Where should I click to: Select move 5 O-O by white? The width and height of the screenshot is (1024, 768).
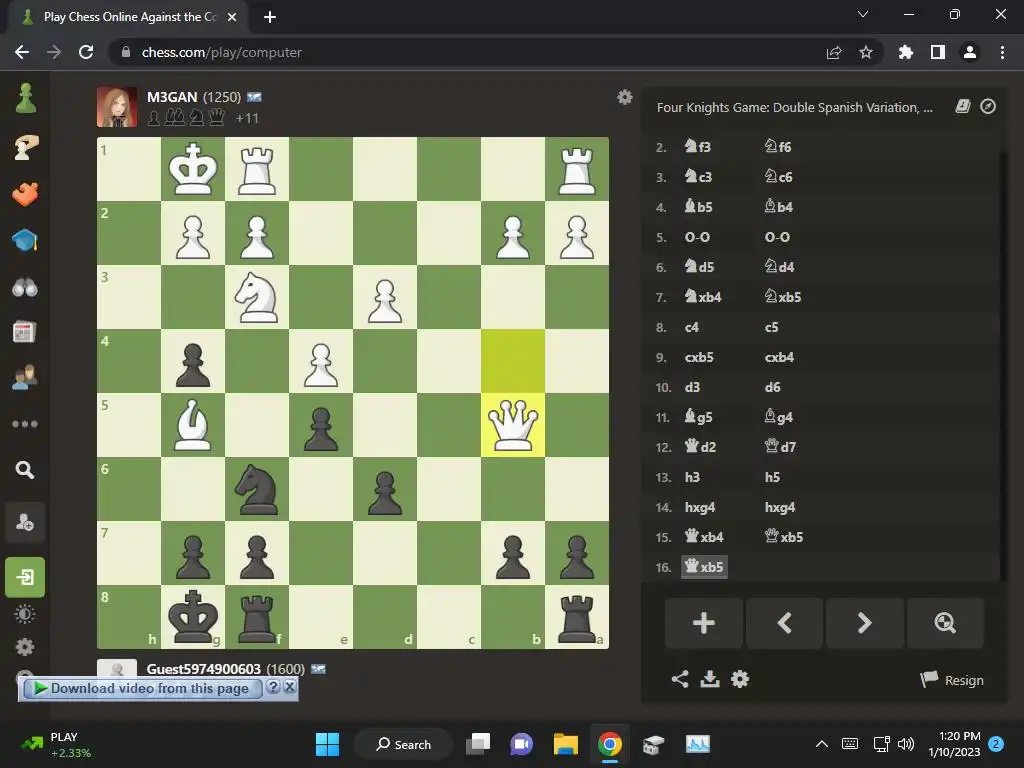point(697,237)
